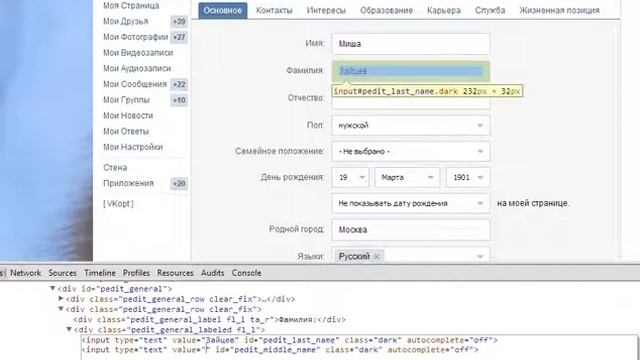Go to Моя Страница link

click(131, 5)
